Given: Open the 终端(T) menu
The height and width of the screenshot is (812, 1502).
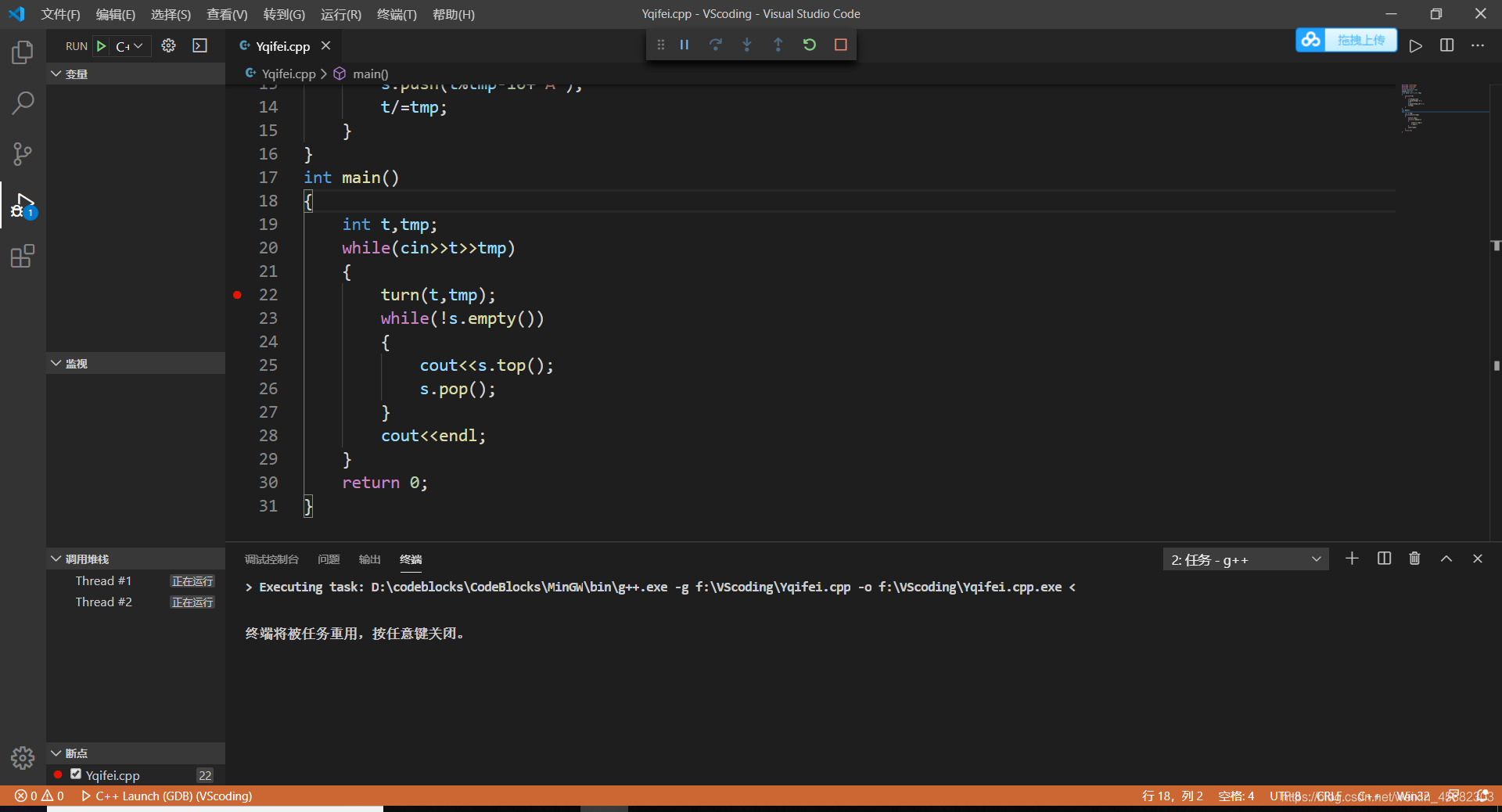Looking at the screenshot, I should pyautogui.click(x=397, y=14).
